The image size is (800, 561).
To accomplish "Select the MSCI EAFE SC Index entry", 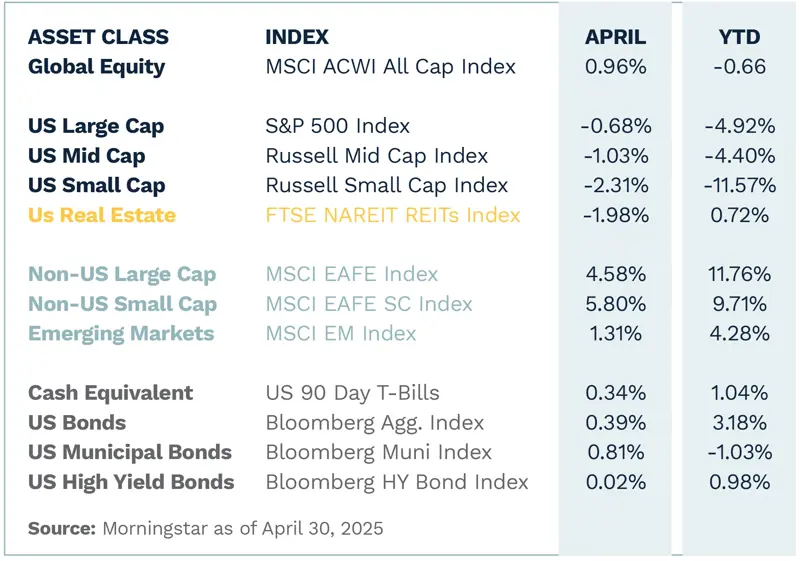I will point(369,304).
